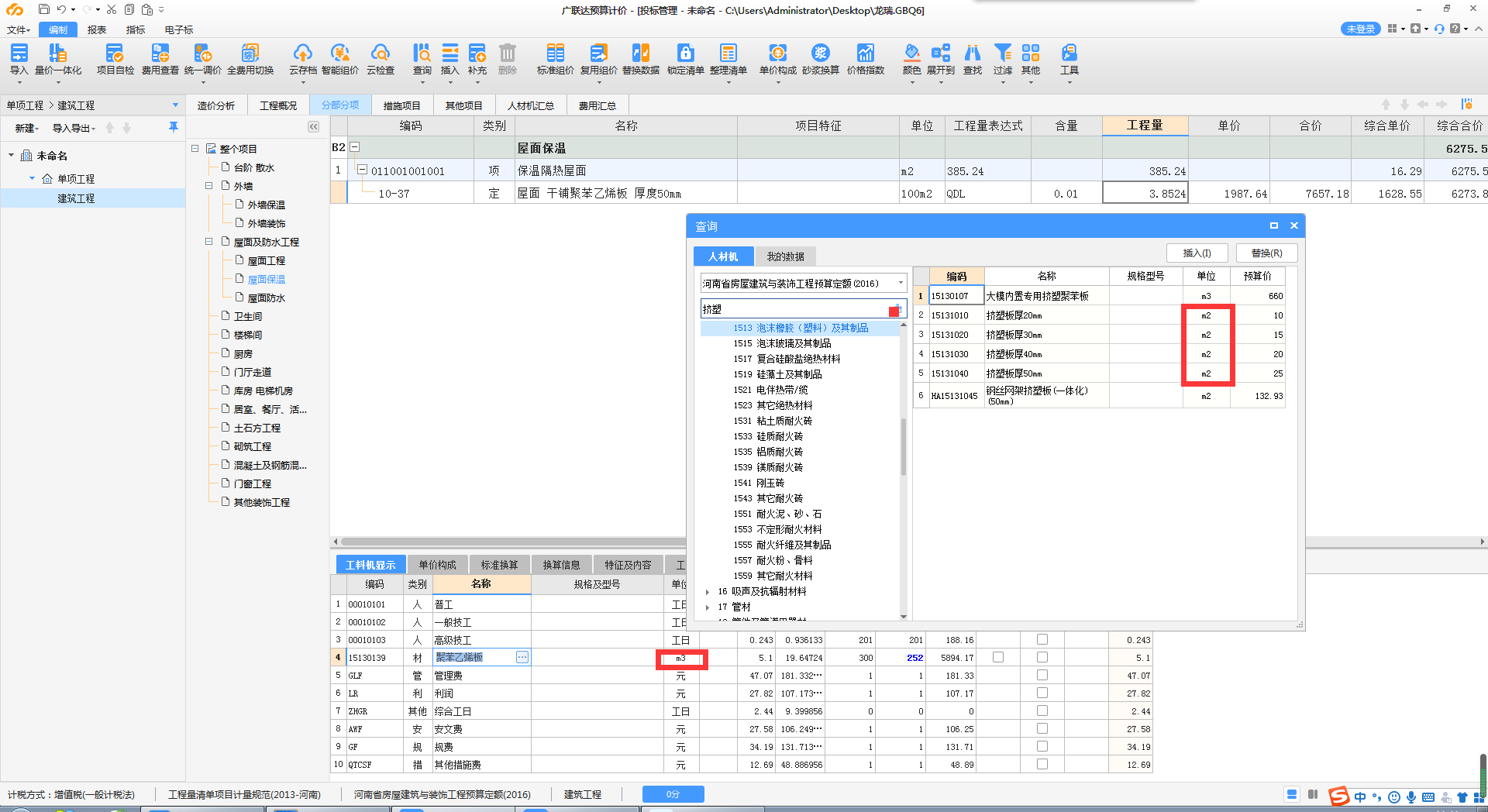1488x812 pixels.
Task: Click the 0分 score button in status bar
Action: (673, 794)
